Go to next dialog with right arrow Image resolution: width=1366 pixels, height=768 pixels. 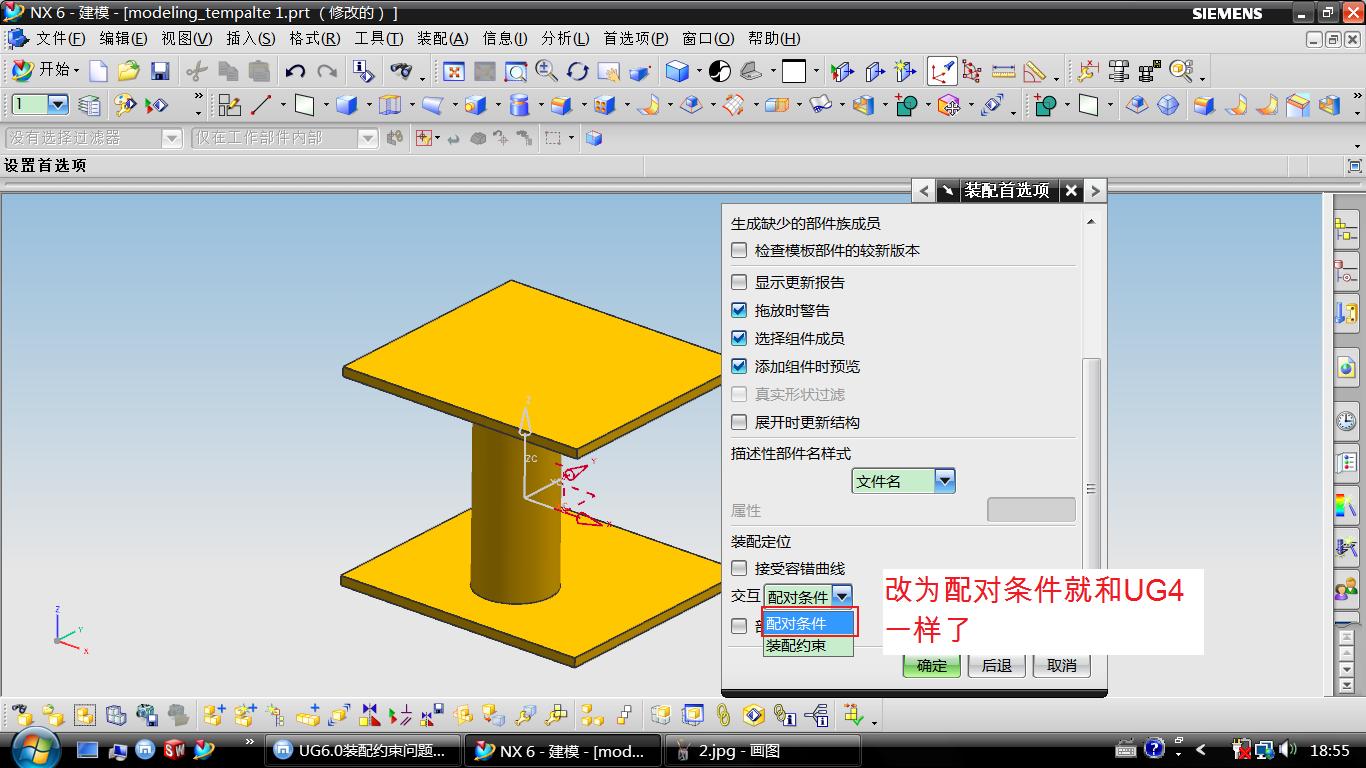[x=1095, y=190]
